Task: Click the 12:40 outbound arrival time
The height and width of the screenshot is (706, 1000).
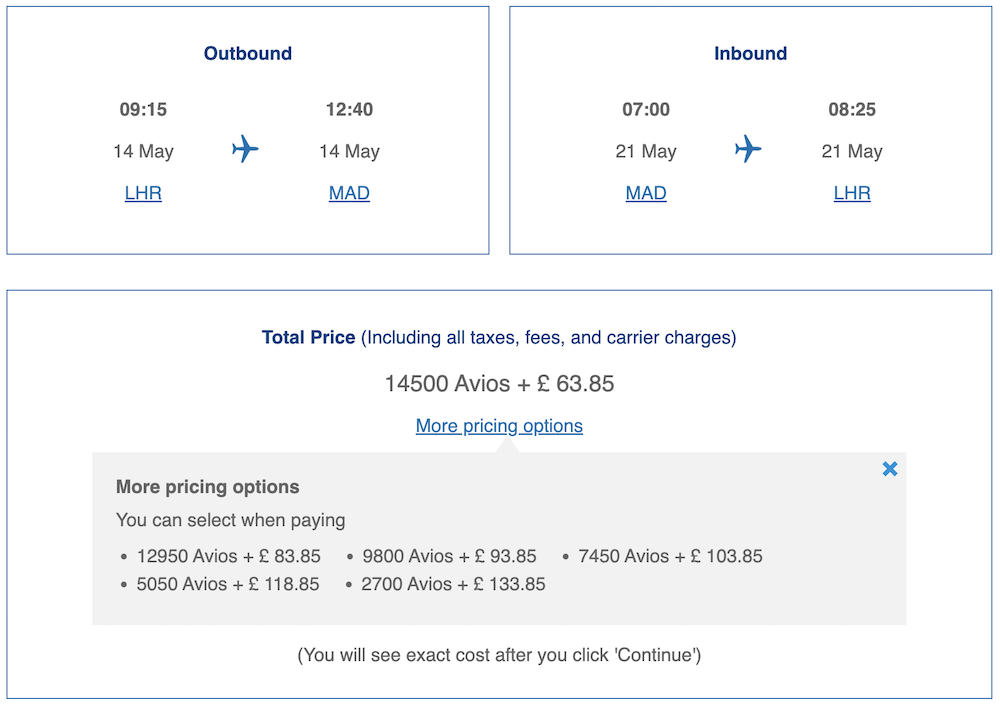Action: (x=349, y=110)
